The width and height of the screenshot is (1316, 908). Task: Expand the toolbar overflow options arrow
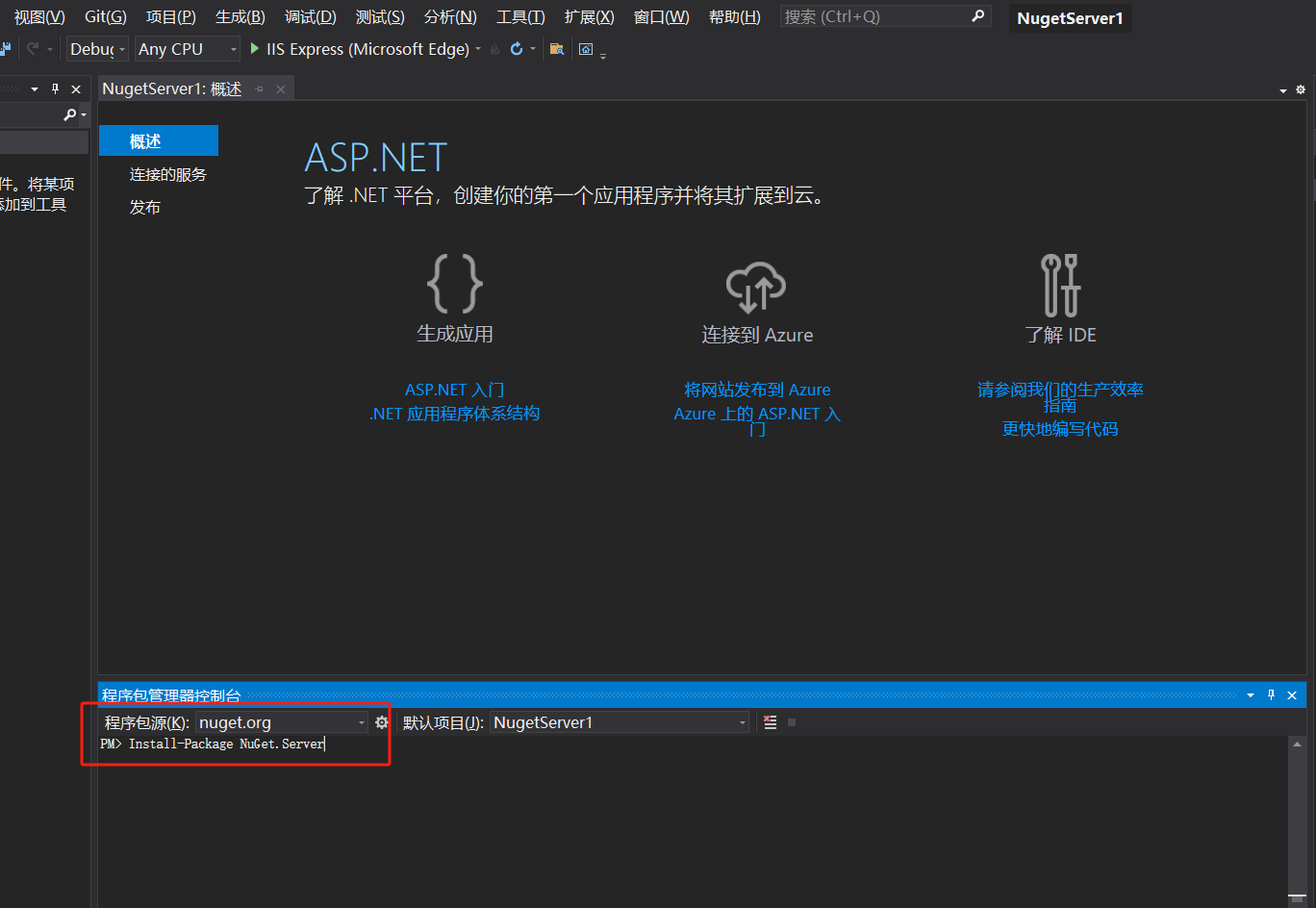tap(603, 56)
